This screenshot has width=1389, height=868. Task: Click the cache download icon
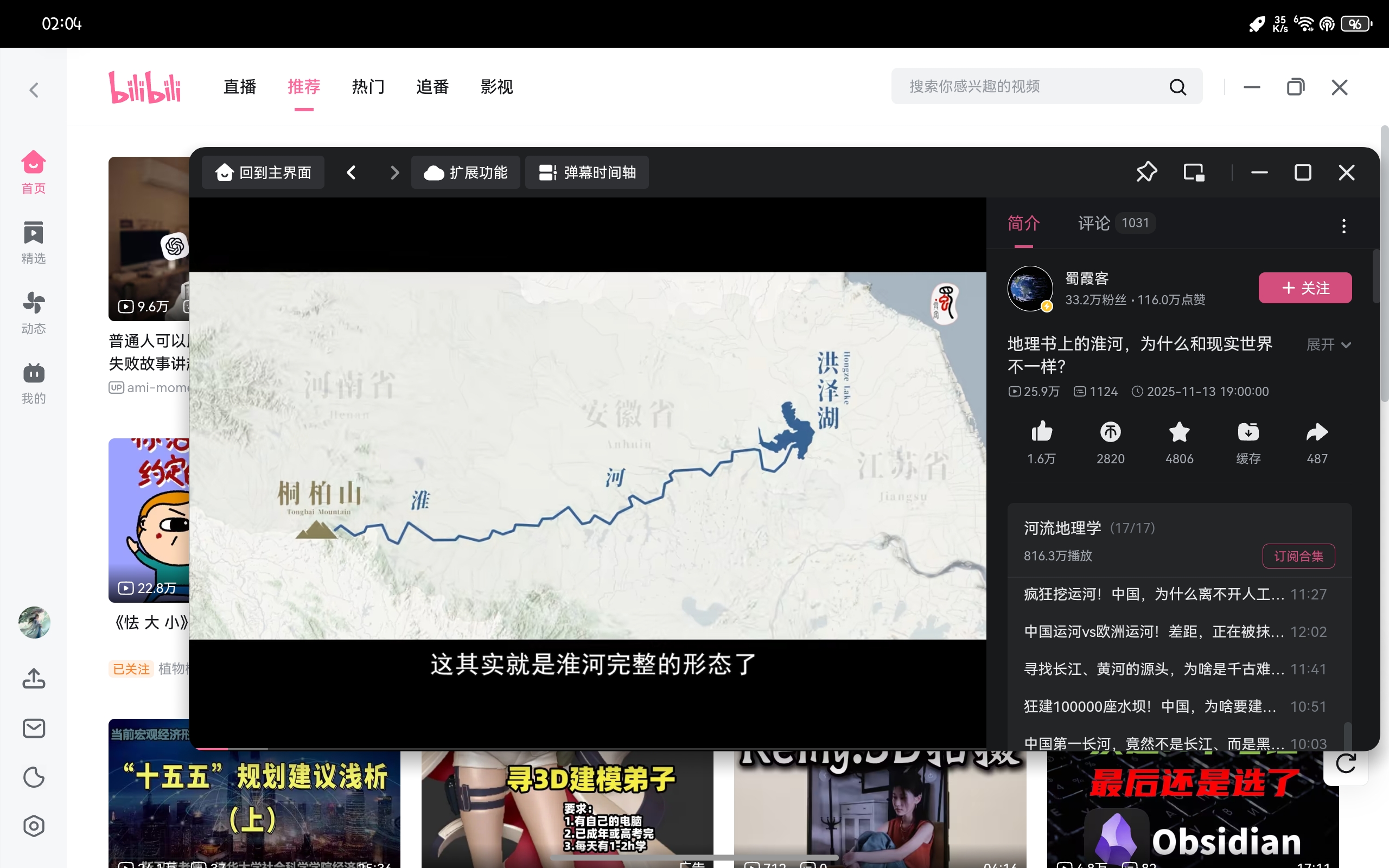(1248, 432)
